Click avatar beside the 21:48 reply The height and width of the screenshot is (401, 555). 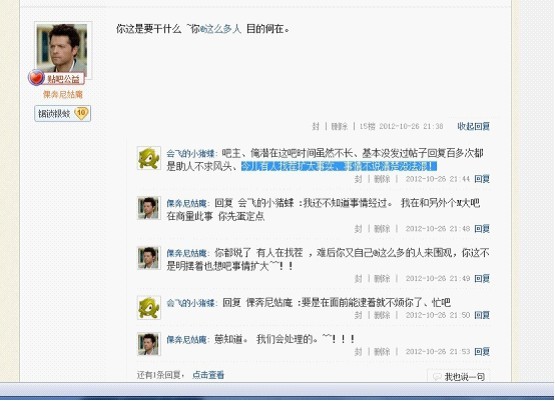tap(149, 208)
